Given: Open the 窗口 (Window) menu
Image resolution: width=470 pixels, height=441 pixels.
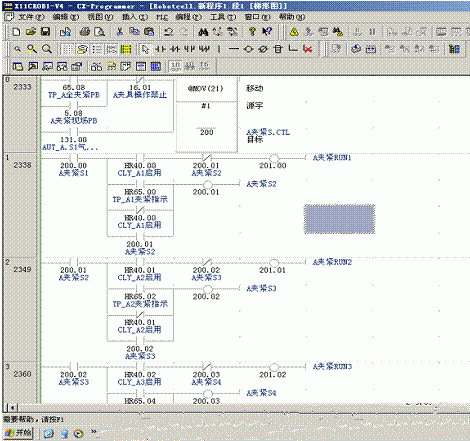Looking at the screenshot, I should pyautogui.click(x=257, y=17).
